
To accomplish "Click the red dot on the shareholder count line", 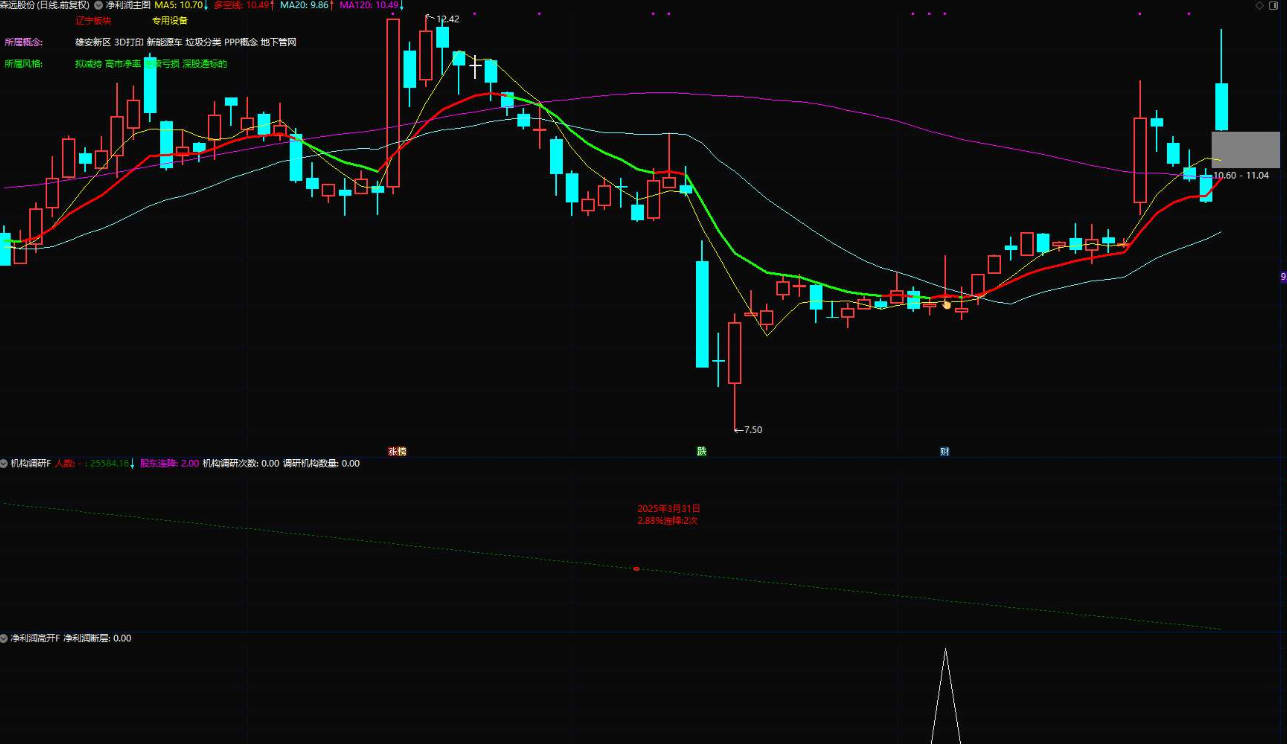I will pos(637,569).
